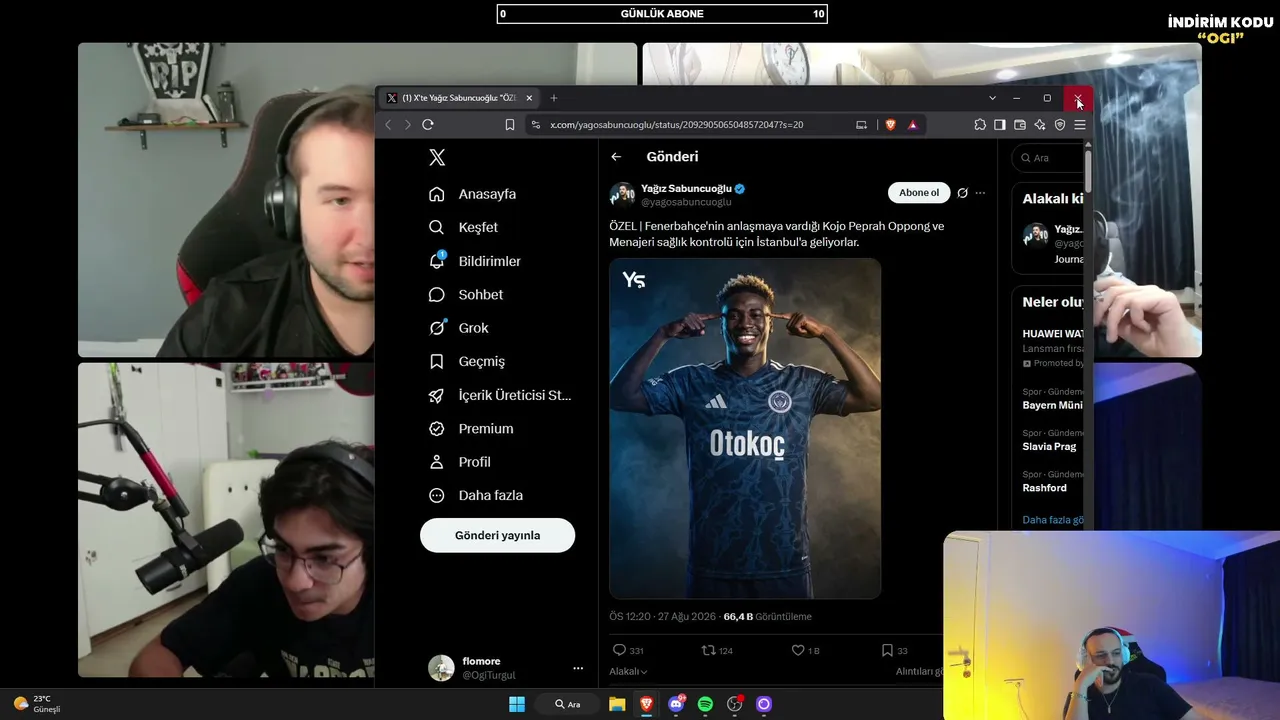
Task: Click the flomore account avatar
Action: tap(441, 668)
